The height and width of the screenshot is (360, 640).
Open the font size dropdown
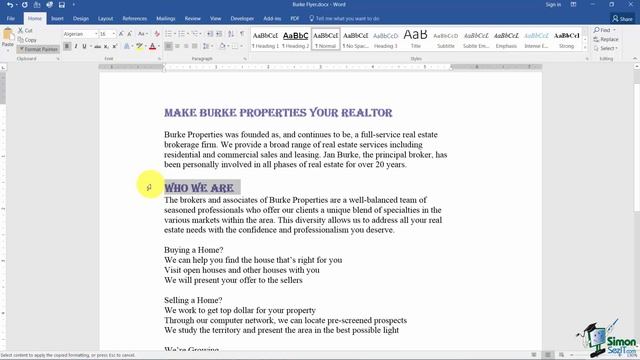113,34
